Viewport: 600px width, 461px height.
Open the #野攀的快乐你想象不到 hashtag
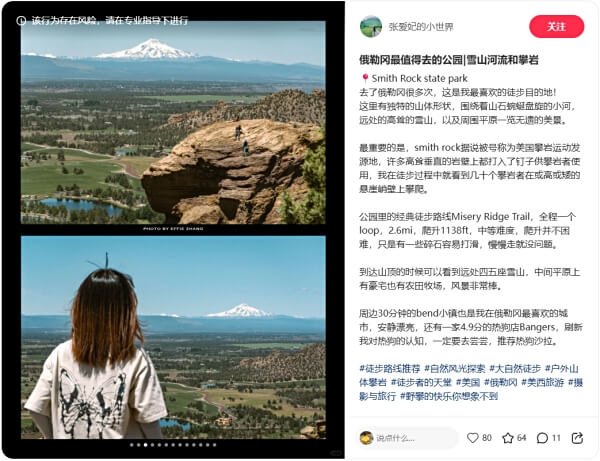pos(449,396)
